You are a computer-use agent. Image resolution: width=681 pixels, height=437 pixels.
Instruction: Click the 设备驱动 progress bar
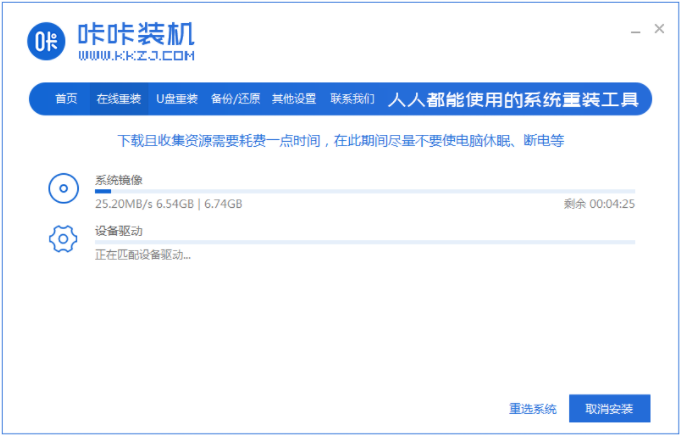click(x=364, y=242)
